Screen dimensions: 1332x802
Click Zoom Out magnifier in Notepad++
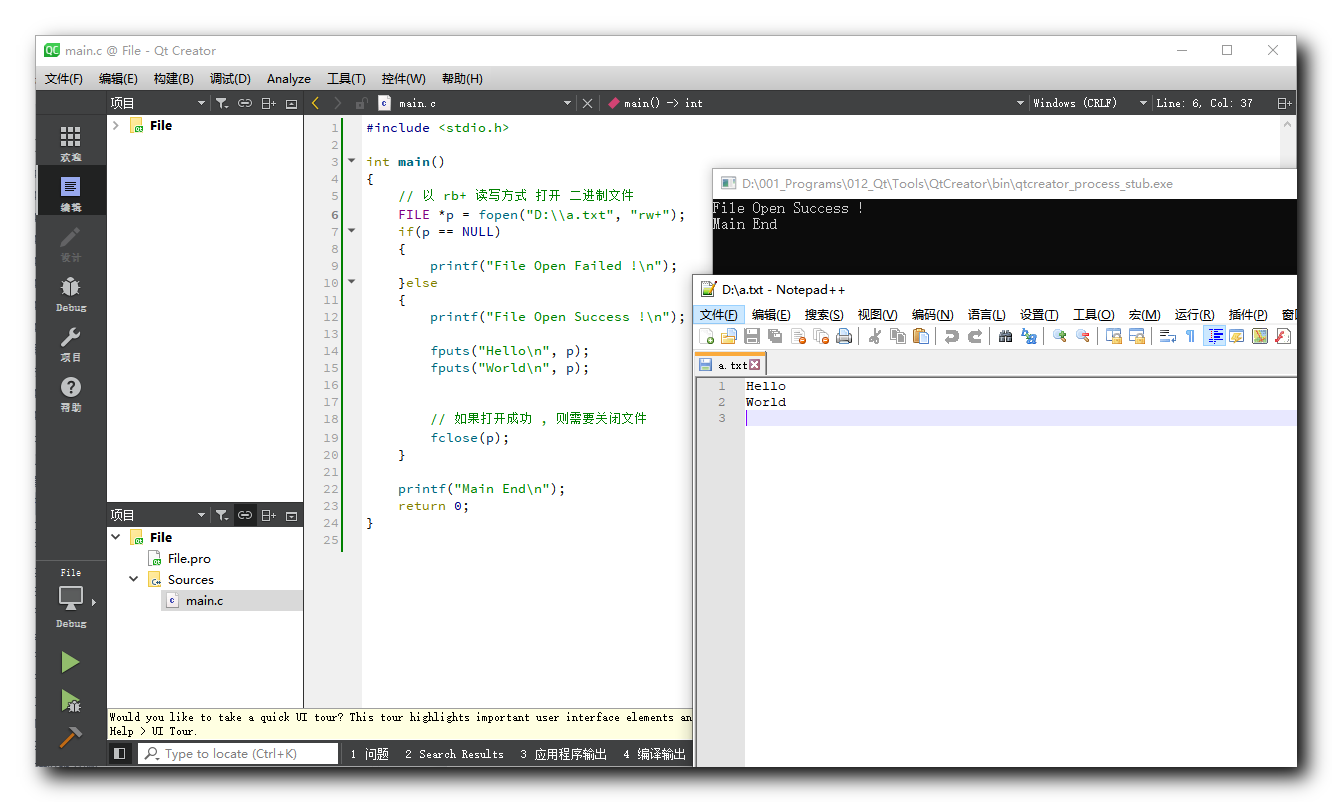[x=1083, y=336]
